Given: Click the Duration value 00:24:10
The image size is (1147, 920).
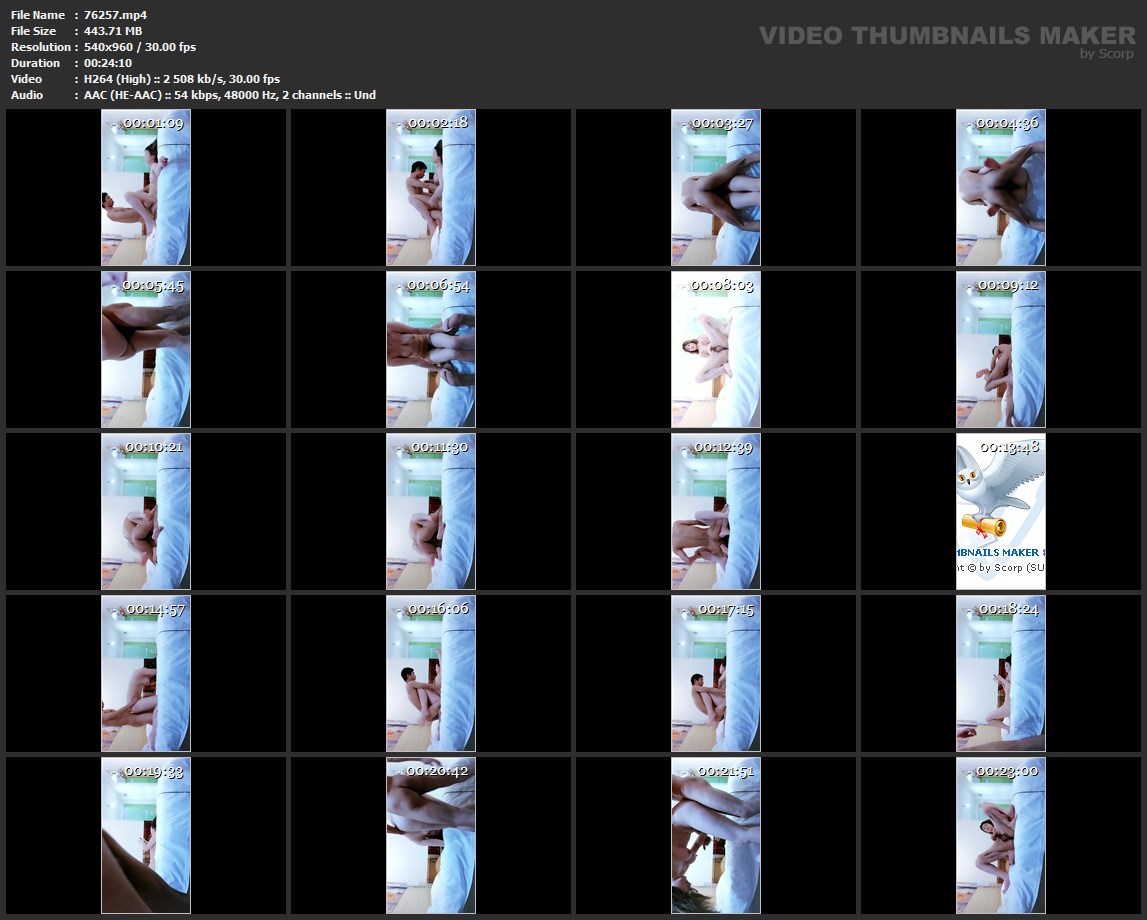Looking at the screenshot, I should tap(108, 63).
